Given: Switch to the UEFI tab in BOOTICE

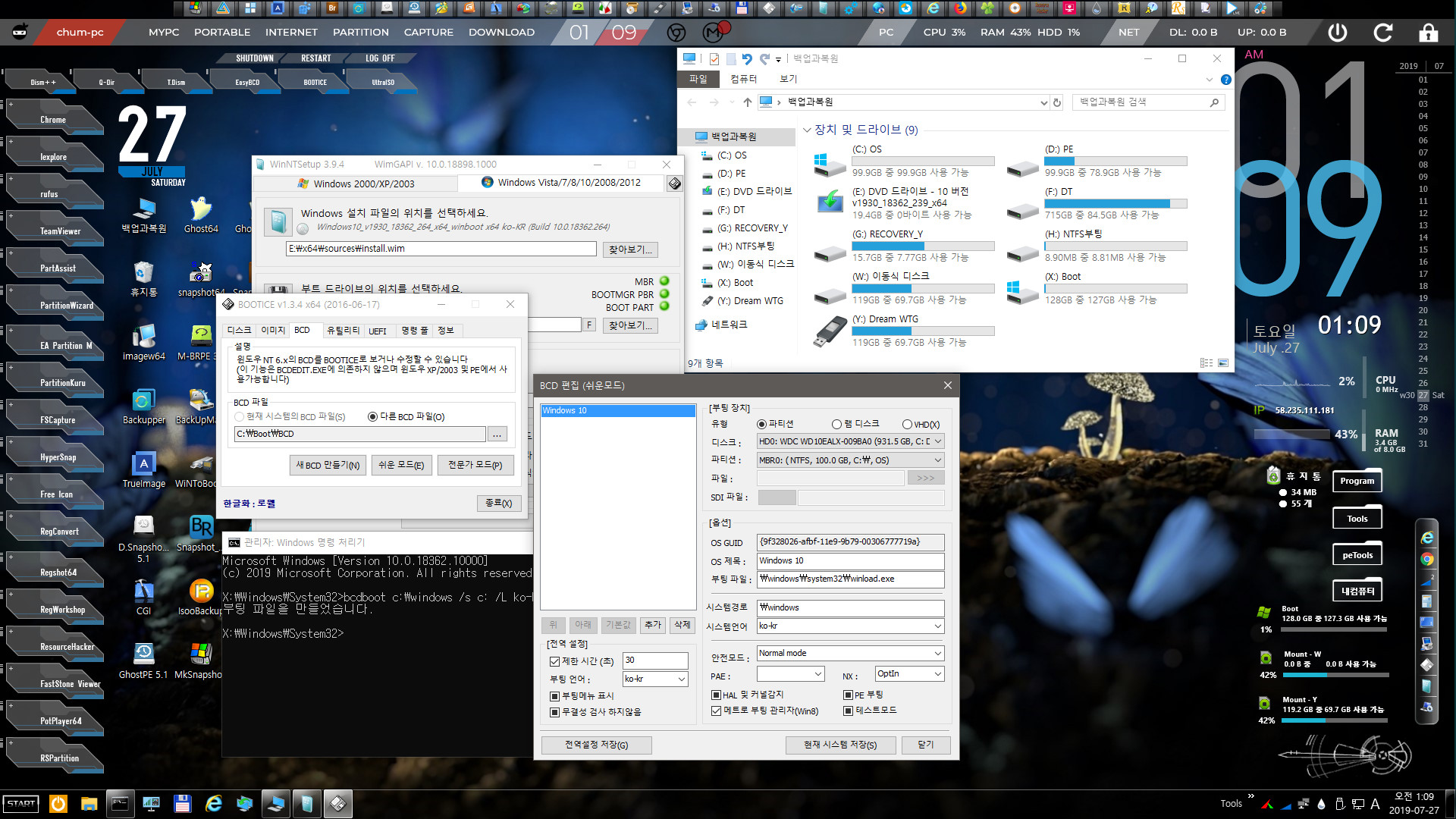Looking at the screenshot, I should (x=378, y=331).
